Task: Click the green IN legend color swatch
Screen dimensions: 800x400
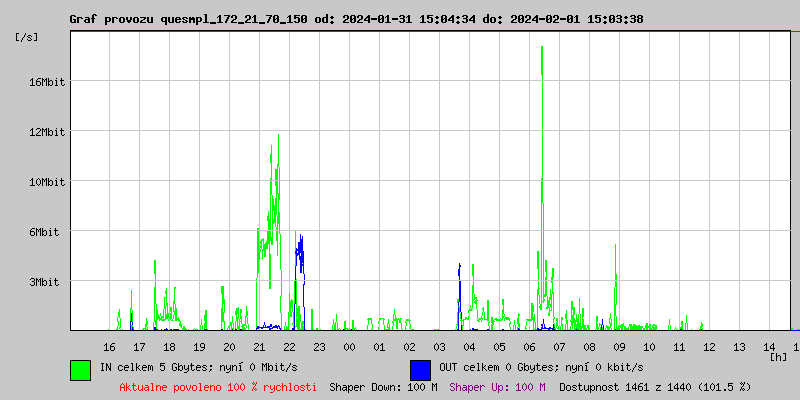Action: coord(80,369)
